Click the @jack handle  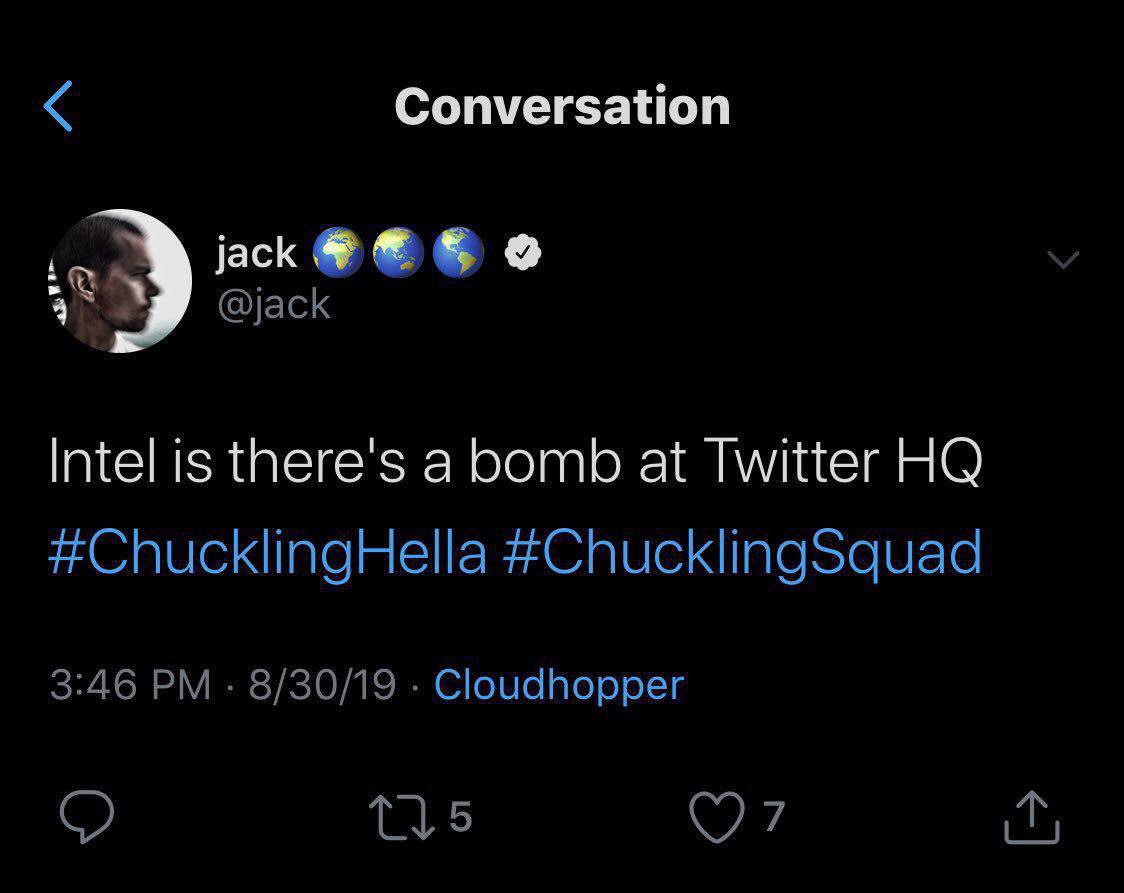click(274, 305)
